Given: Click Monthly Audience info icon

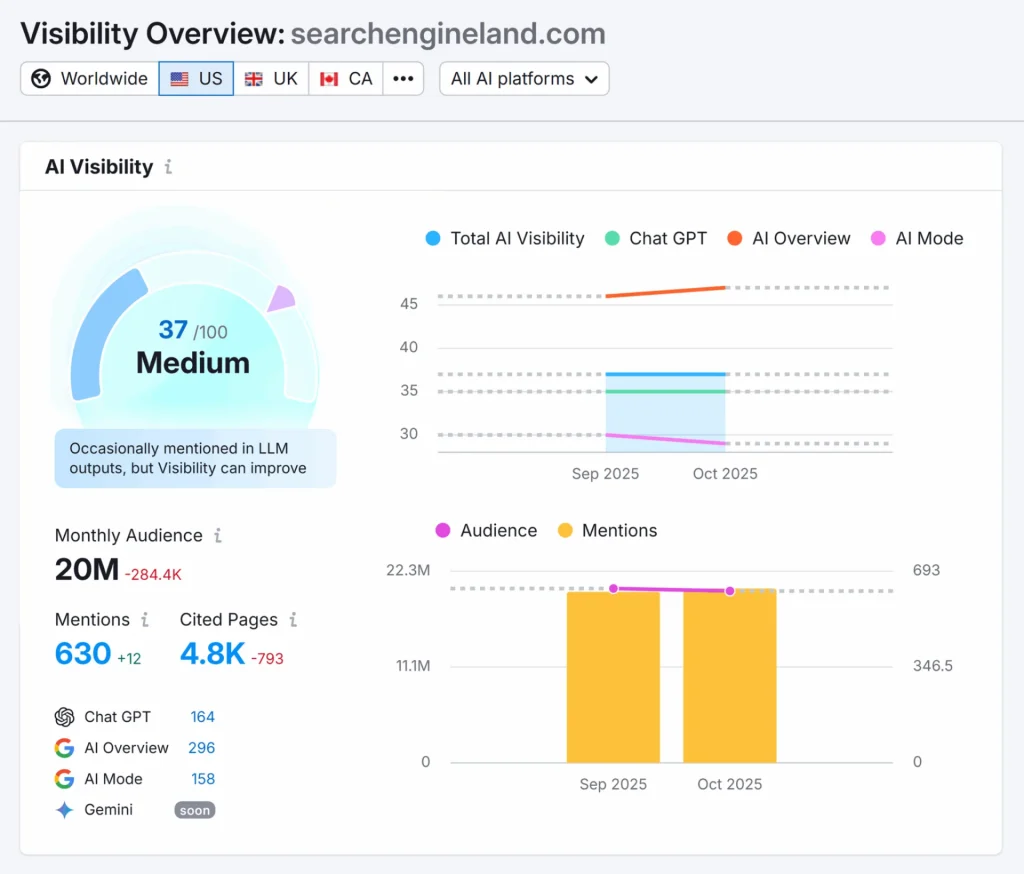Looking at the screenshot, I should pos(218,536).
